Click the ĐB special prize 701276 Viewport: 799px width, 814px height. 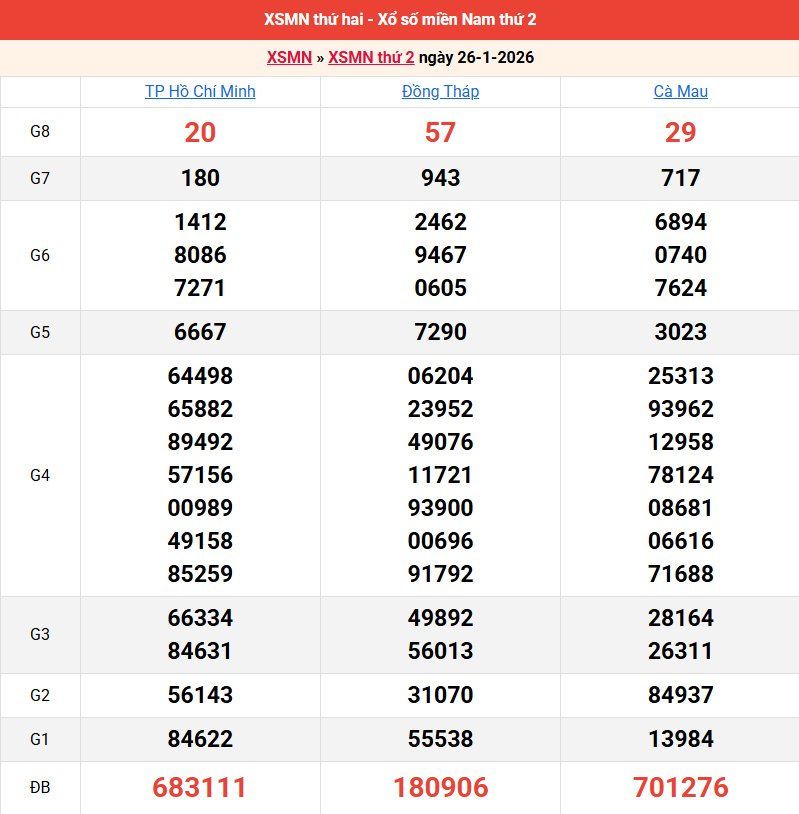[x=680, y=788]
